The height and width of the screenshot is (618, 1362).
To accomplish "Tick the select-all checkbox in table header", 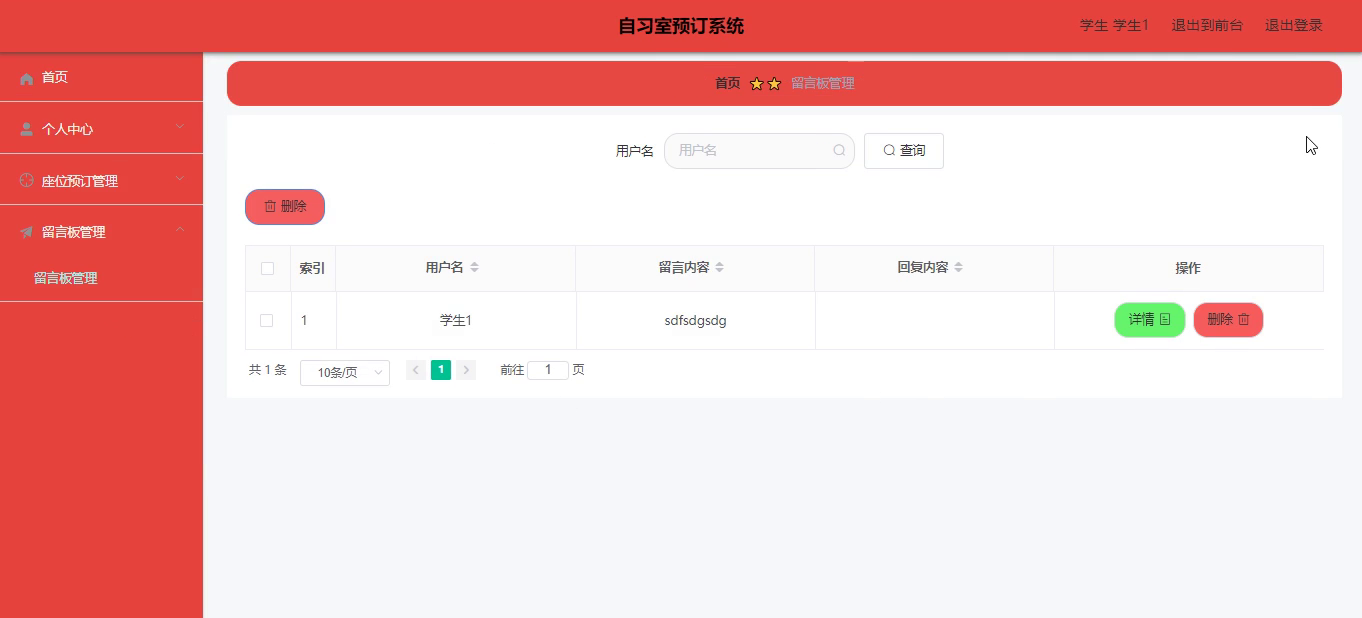I will (267, 268).
